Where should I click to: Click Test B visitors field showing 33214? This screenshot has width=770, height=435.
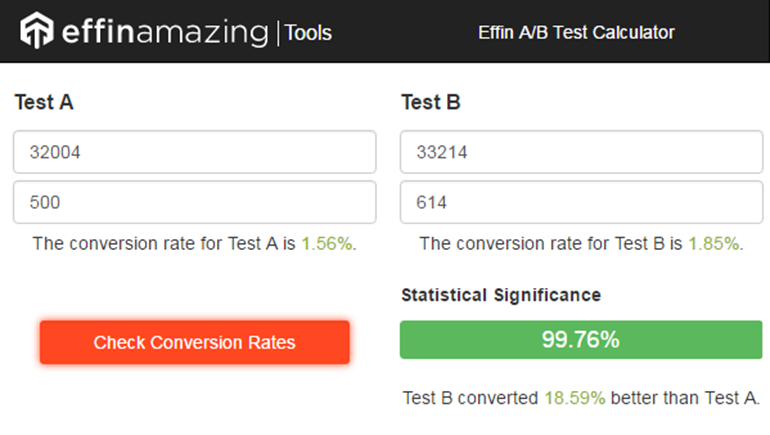[581, 153]
